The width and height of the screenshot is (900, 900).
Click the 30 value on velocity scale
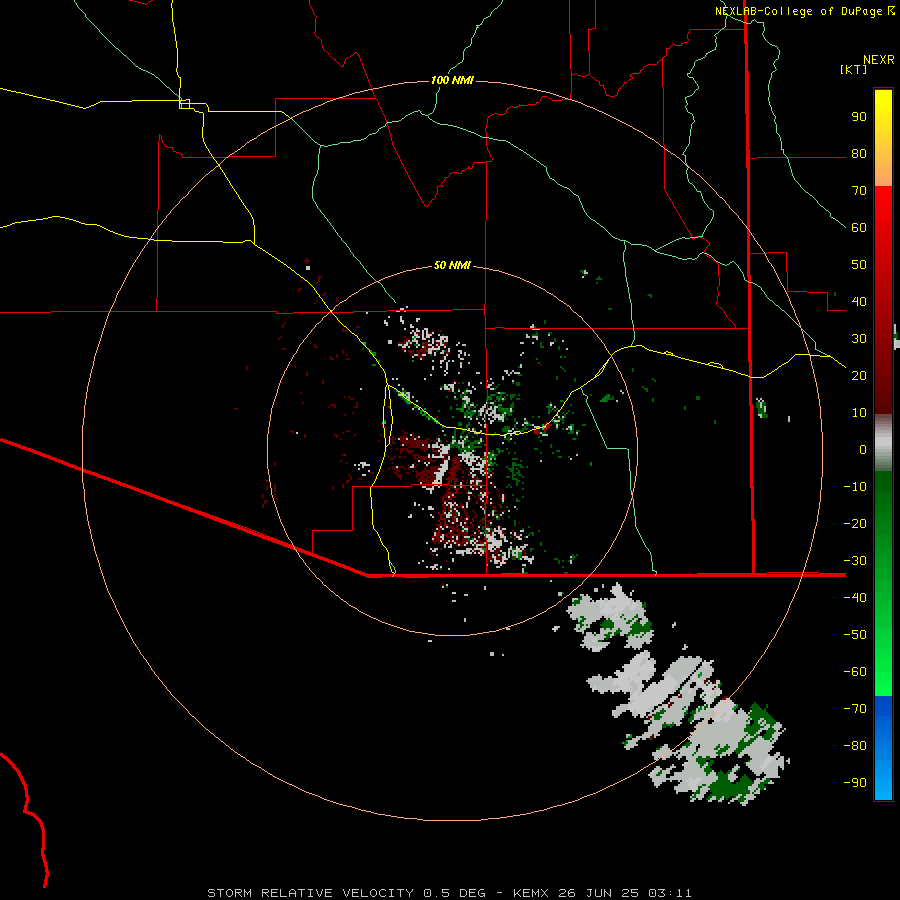(859, 339)
